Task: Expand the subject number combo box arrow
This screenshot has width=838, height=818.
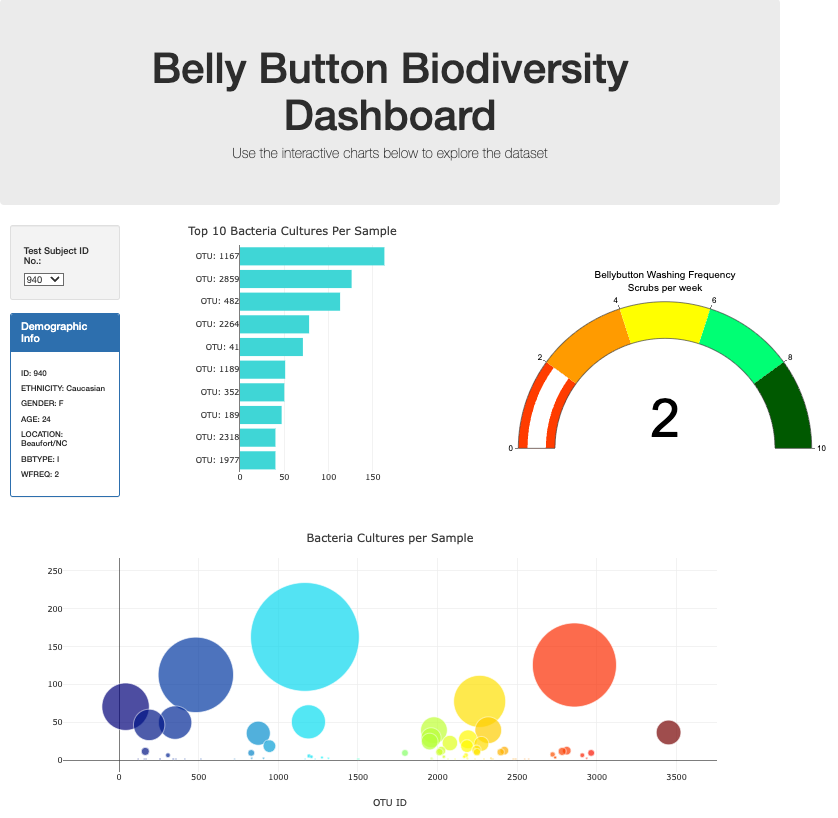Action: pyautogui.click(x=54, y=279)
